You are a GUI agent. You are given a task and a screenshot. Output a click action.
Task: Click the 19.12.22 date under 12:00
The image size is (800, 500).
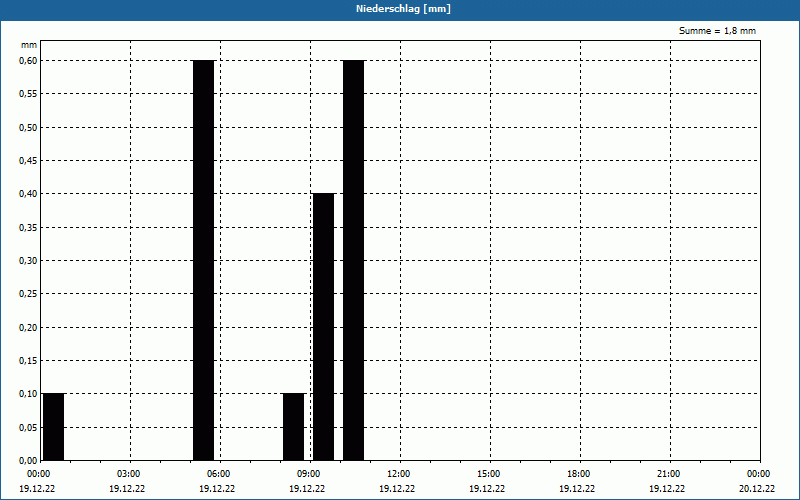coord(397,489)
